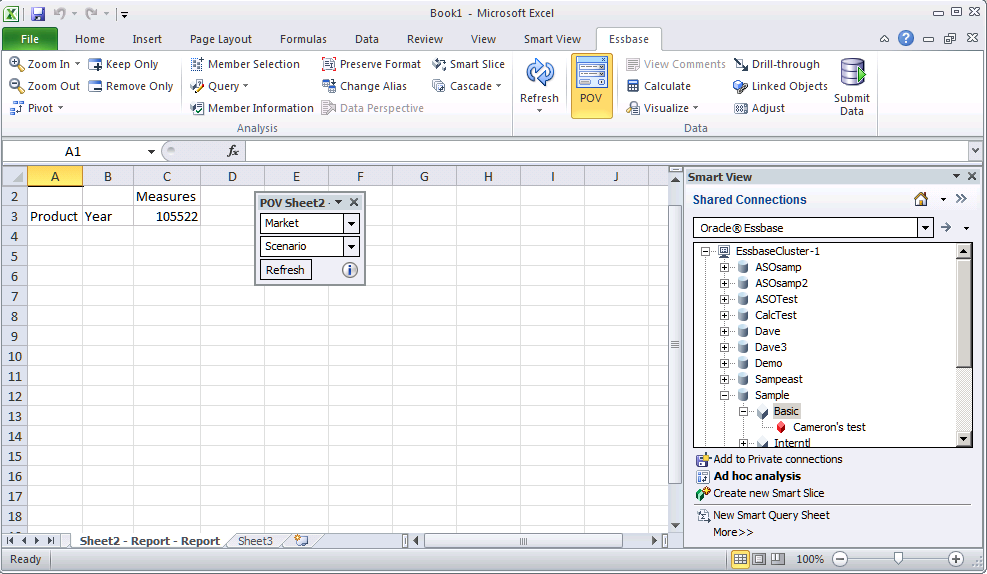Select cell C3 containing 105522

pyautogui.click(x=167, y=217)
